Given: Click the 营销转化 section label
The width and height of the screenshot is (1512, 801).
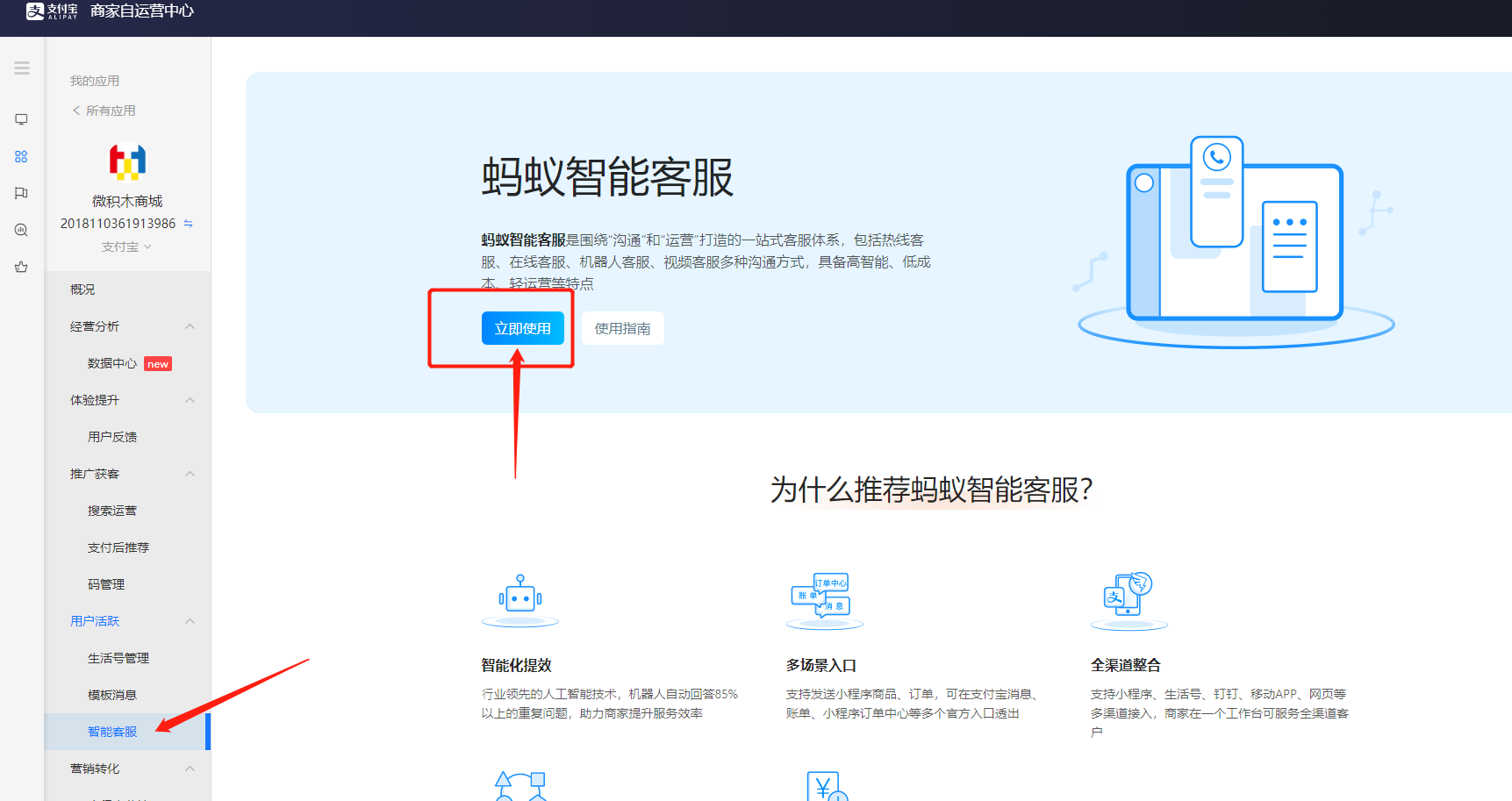Looking at the screenshot, I should tap(95, 769).
